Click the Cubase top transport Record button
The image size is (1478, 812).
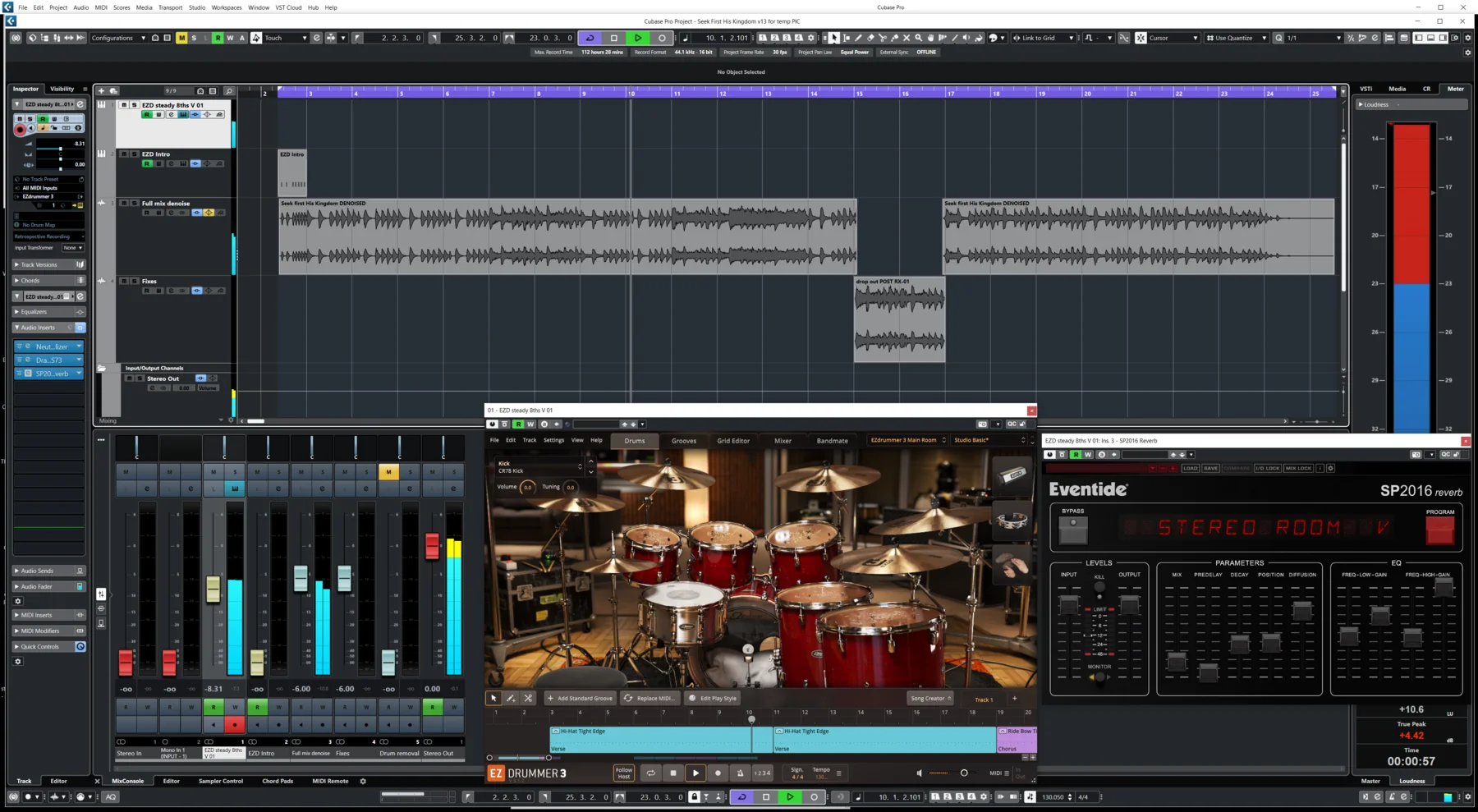662,38
